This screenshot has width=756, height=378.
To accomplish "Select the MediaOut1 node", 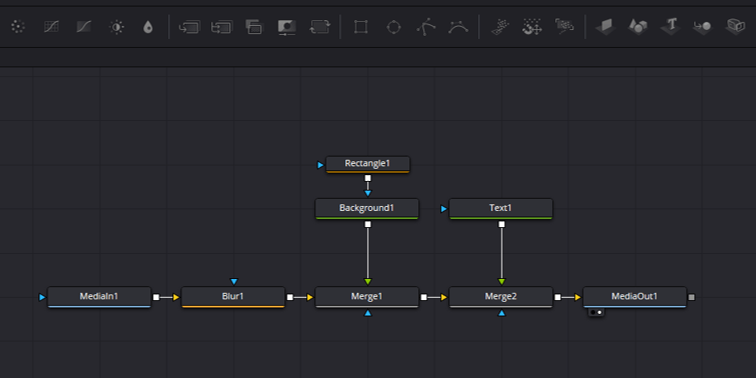I will 634,297.
